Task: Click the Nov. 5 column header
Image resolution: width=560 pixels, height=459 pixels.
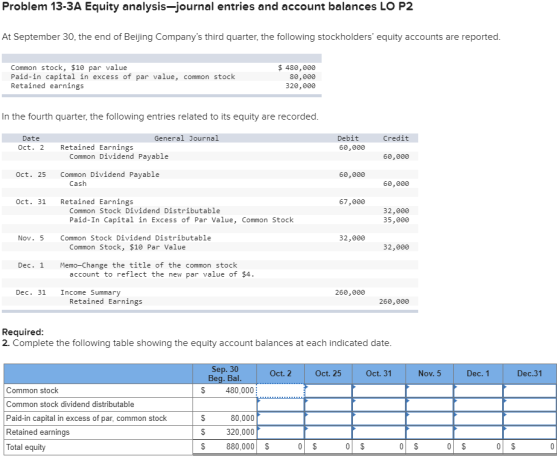Action: click(430, 374)
